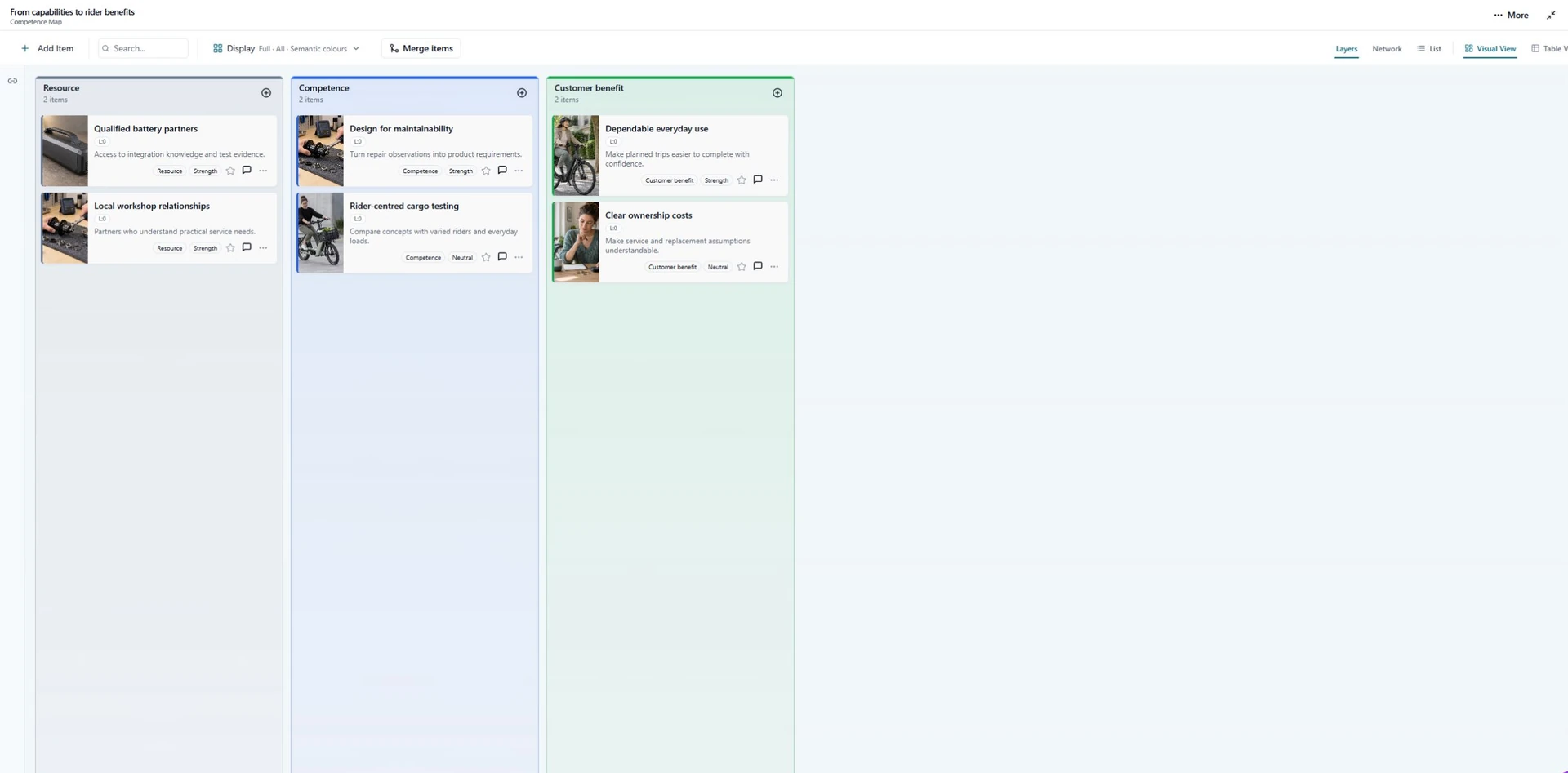Viewport: 1568px width, 773px height.
Task: Select the Visual View tab
Action: coord(1490,49)
